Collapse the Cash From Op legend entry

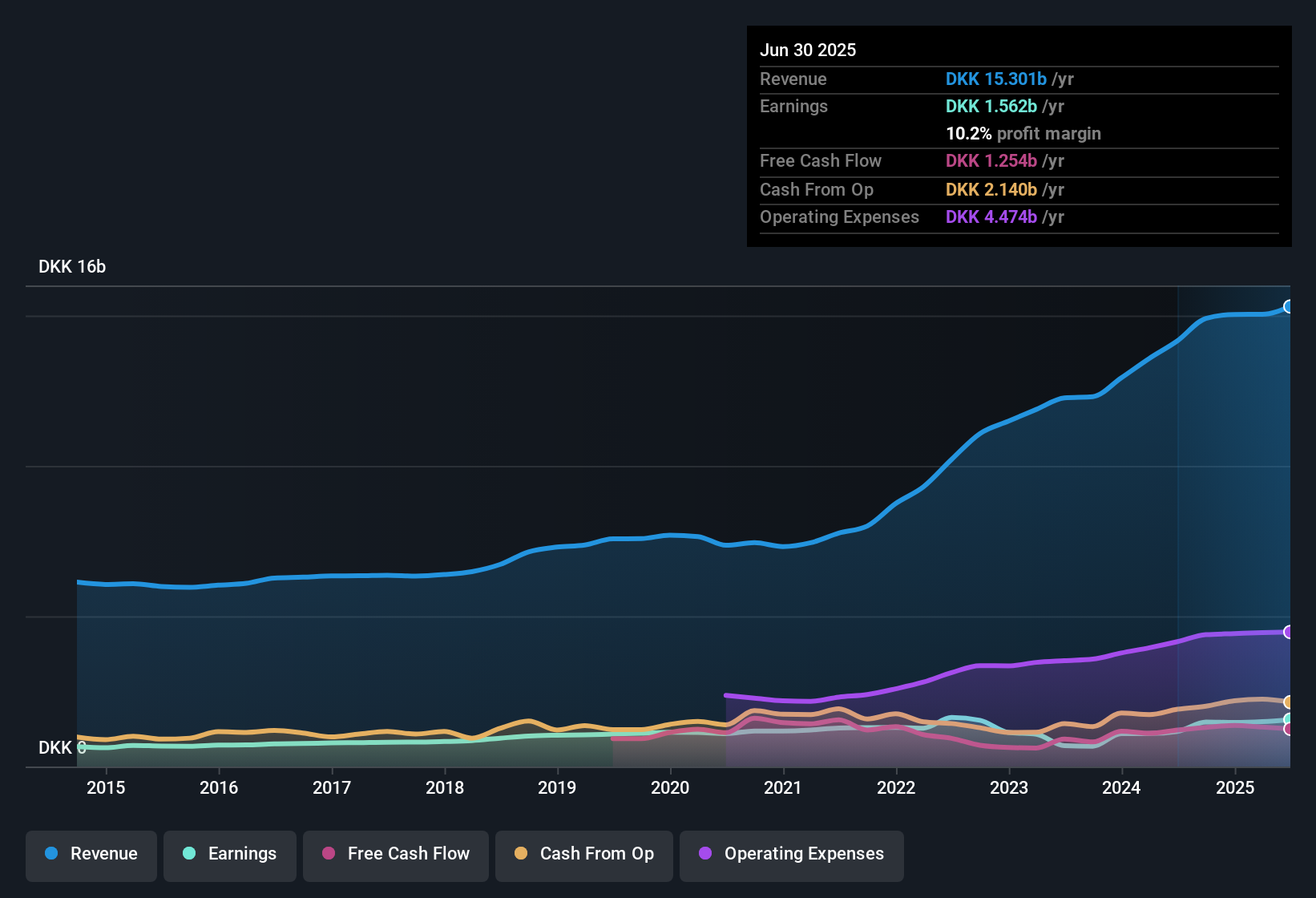pos(583,856)
